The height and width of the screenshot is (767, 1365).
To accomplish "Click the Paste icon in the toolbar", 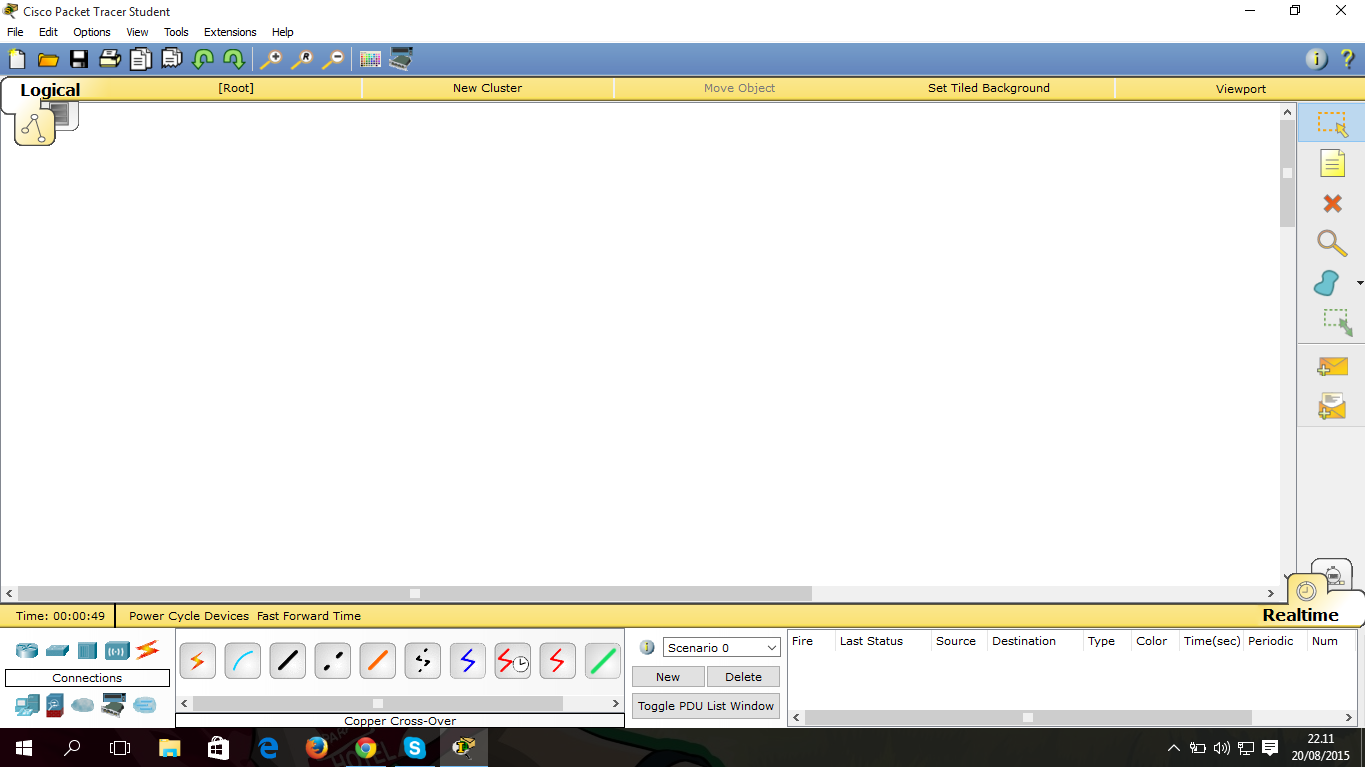I will pos(171,59).
